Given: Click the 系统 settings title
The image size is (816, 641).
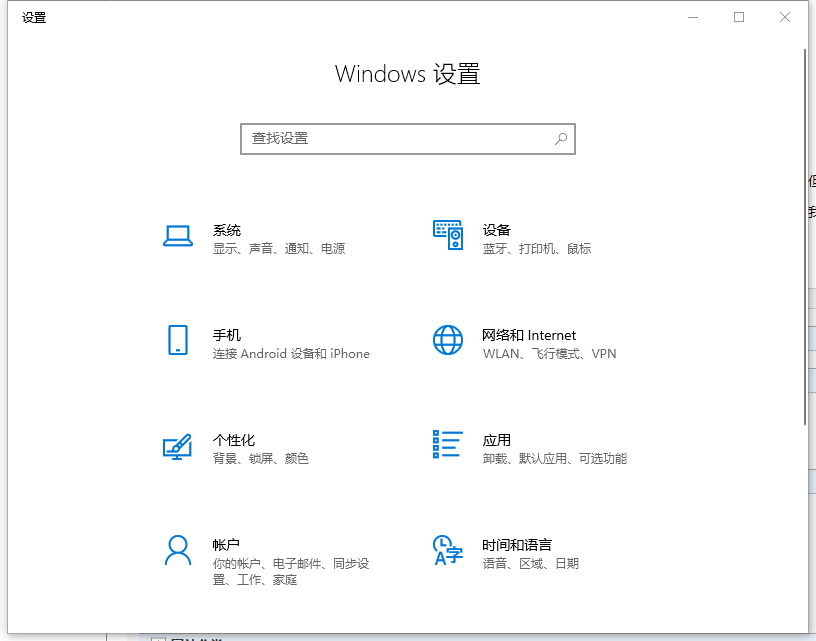Looking at the screenshot, I should (x=227, y=230).
